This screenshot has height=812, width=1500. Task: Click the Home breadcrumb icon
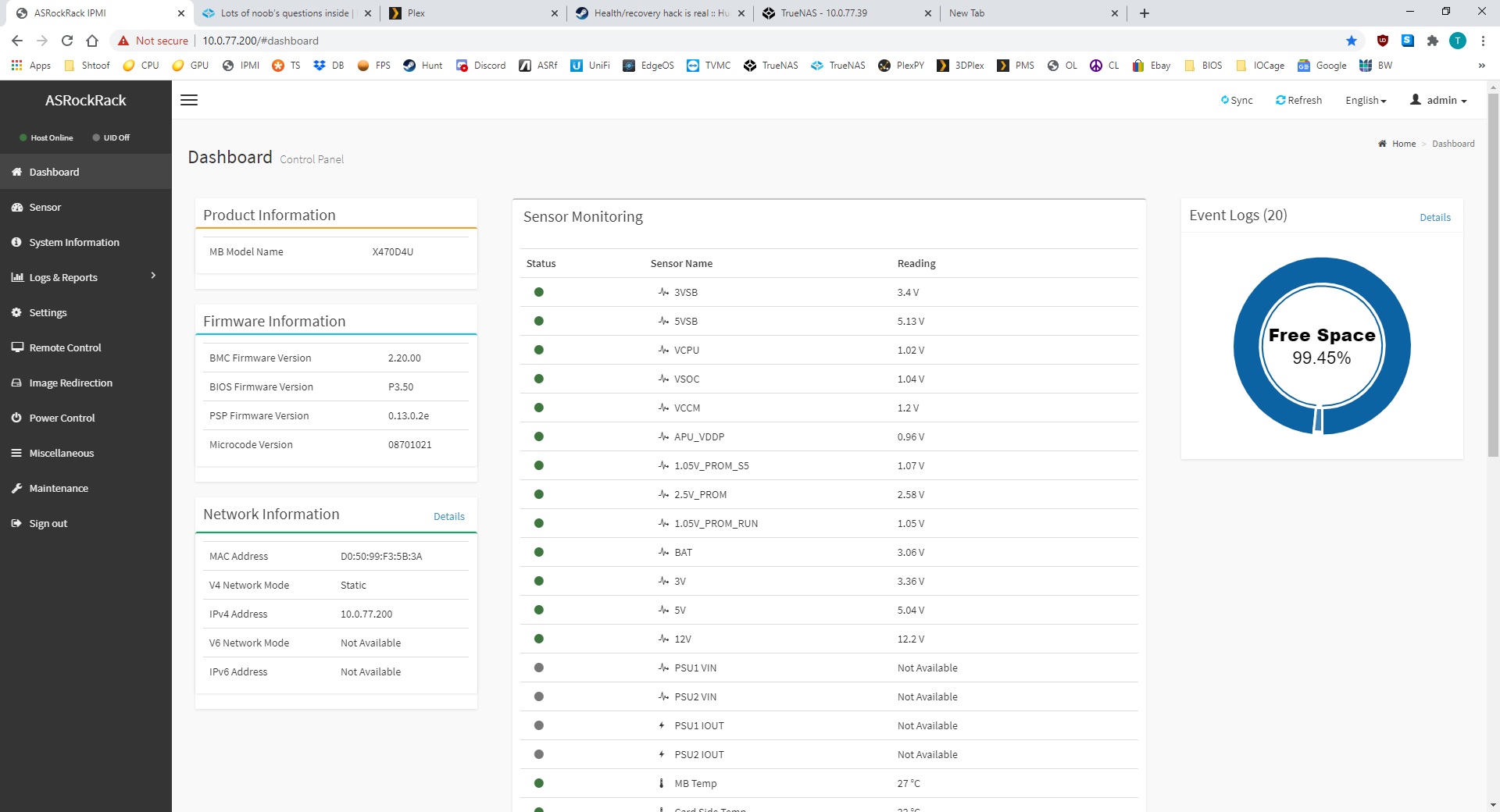pos(1382,144)
